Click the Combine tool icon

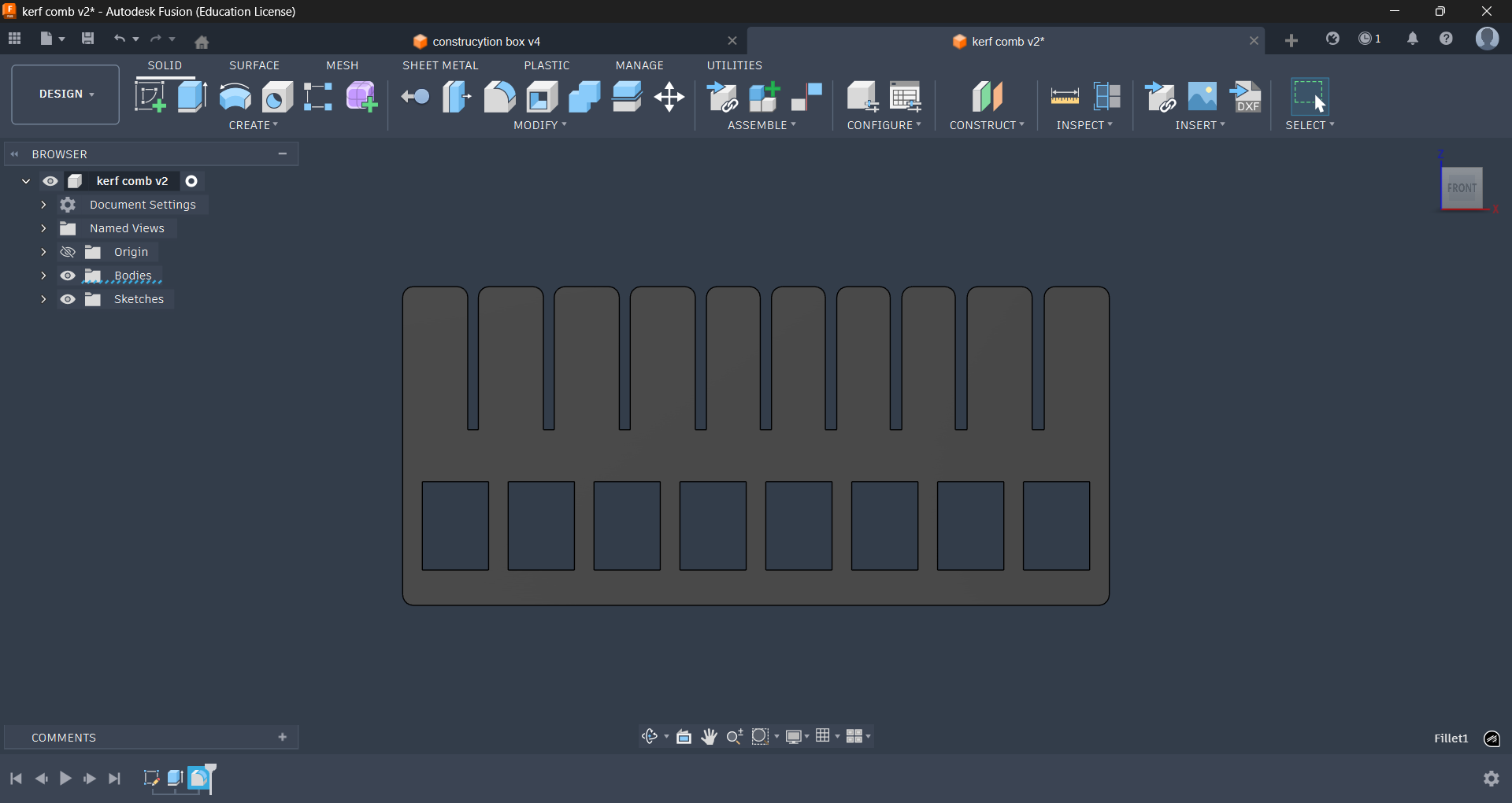click(x=584, y=97)
